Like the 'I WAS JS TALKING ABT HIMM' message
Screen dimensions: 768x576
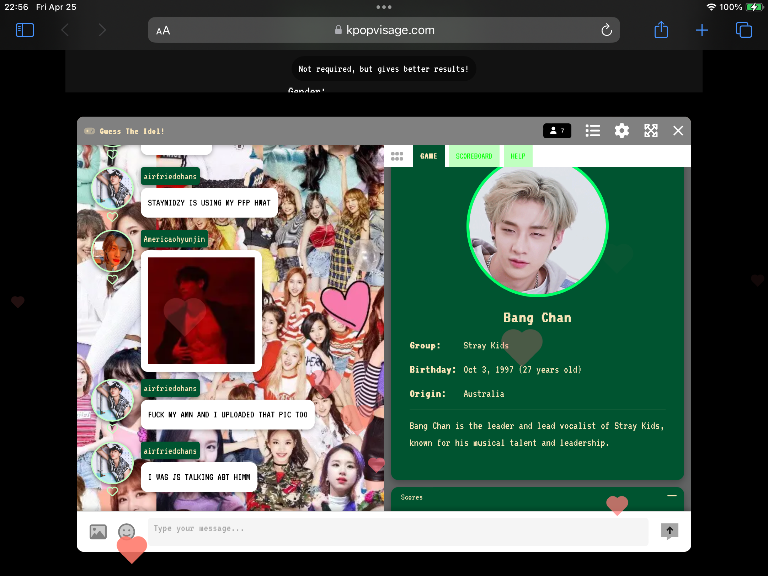tap(112, 491)
